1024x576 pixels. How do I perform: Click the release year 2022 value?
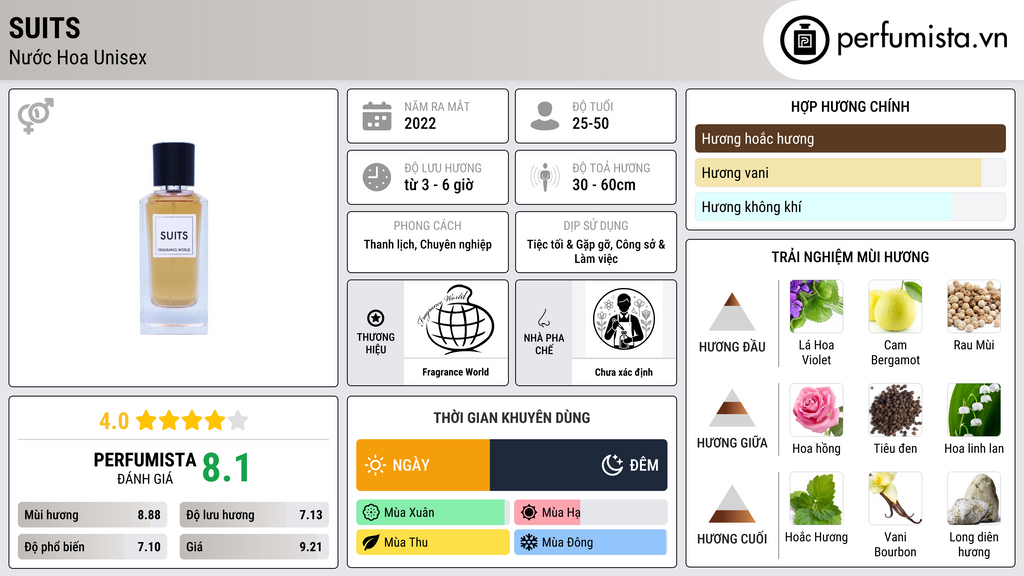(x=420, y=123)
